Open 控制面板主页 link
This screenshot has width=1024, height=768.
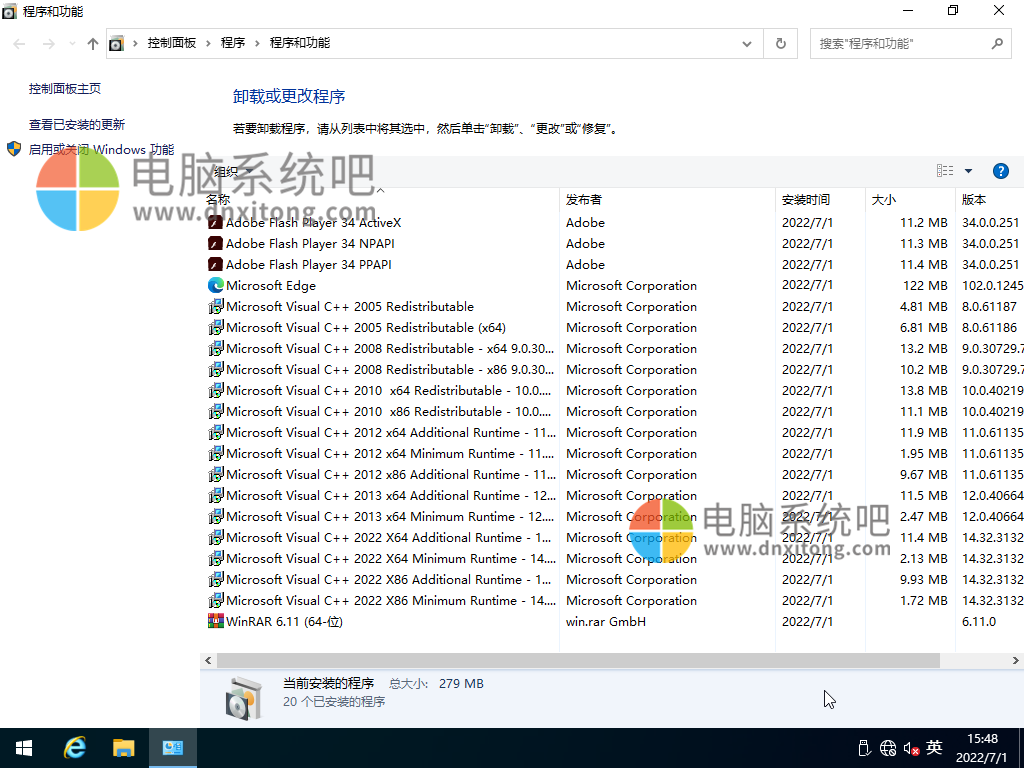pyautogui.click(x=65, y=89)
